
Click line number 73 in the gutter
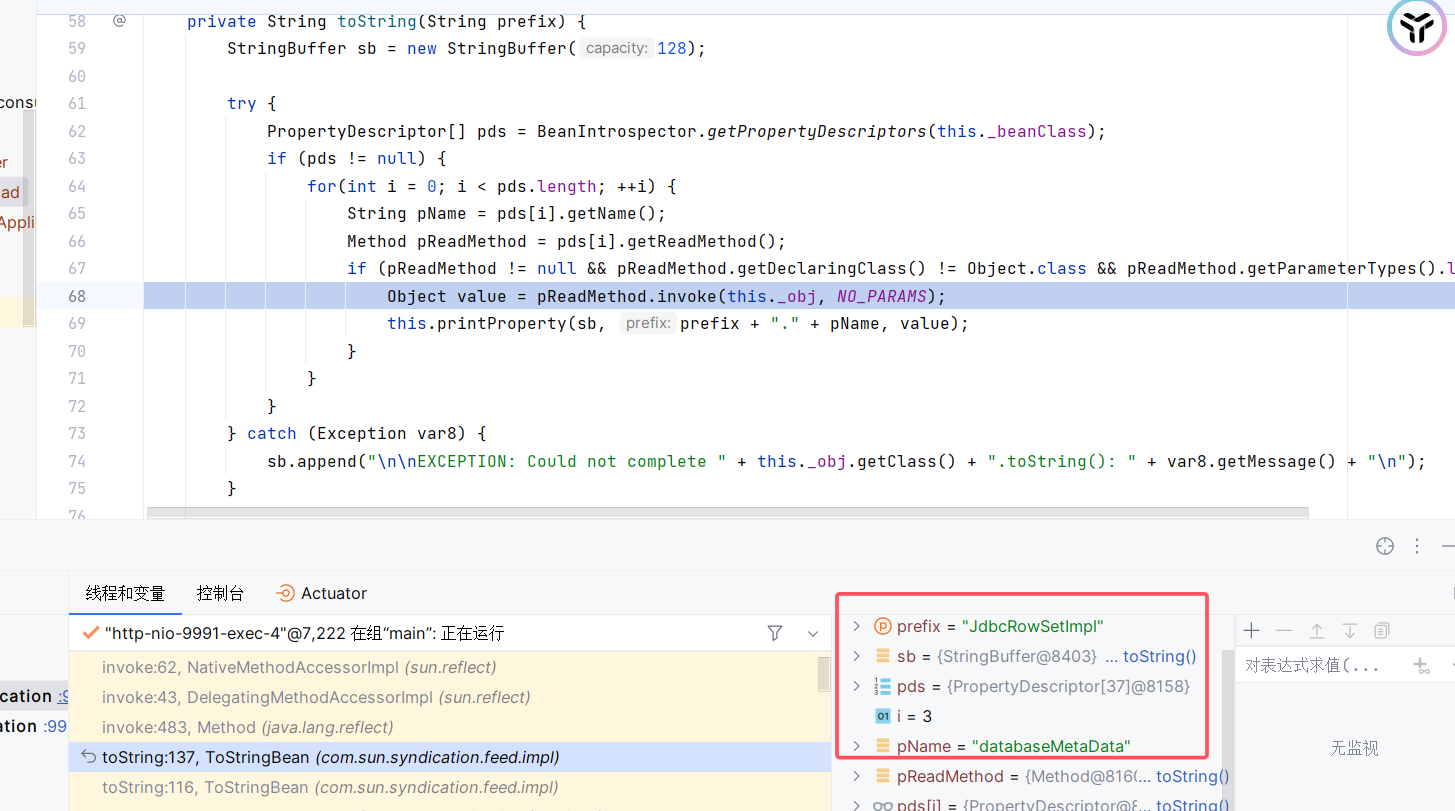[x=77, y=433]
